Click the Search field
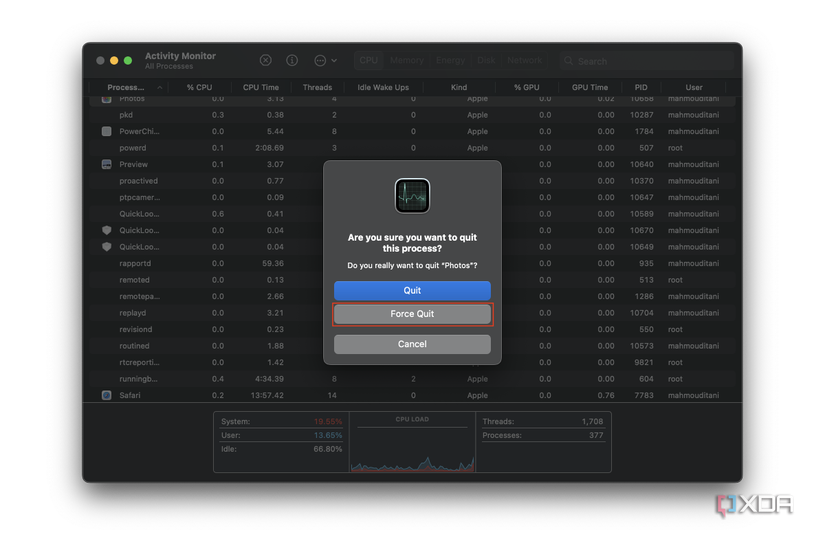This screenshot has height=550, width=825. (x=647, y=61)
